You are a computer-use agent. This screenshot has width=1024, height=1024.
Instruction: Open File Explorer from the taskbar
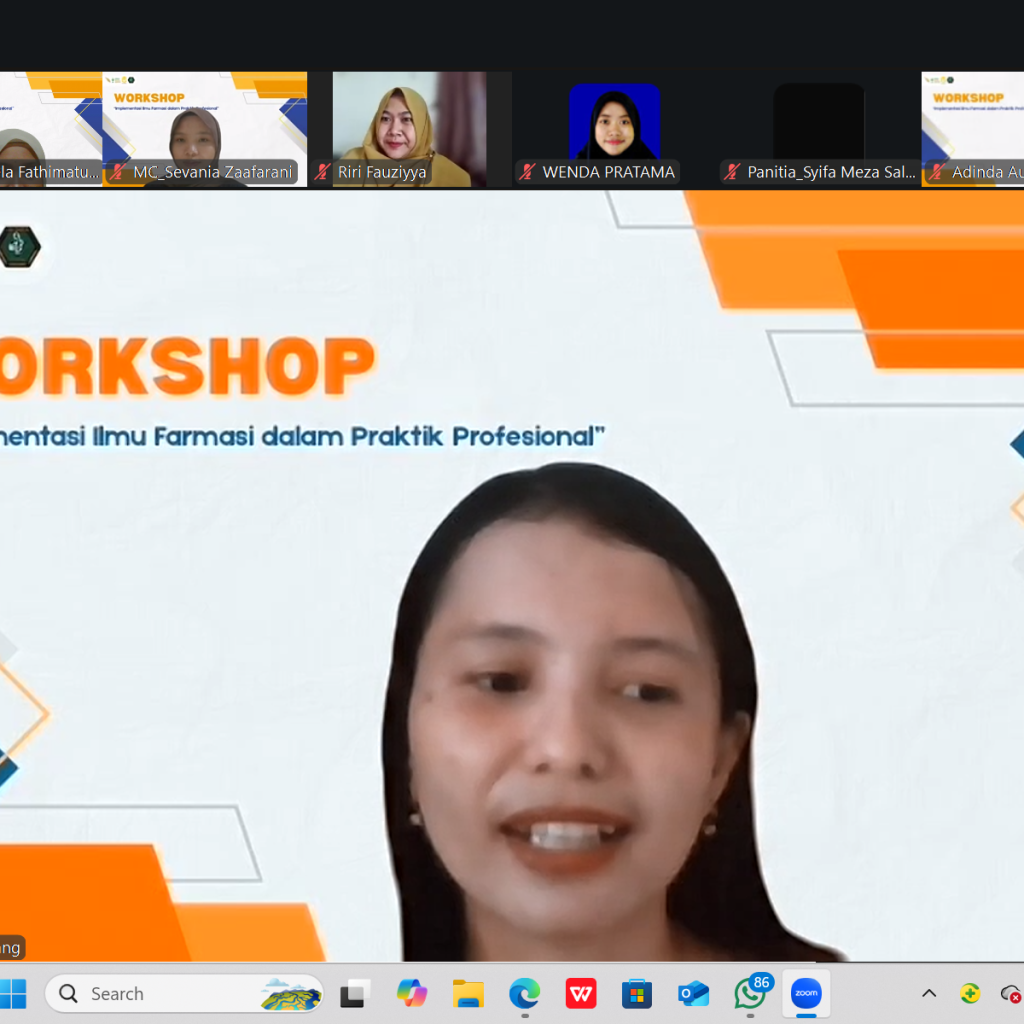(x=468, y=994)
